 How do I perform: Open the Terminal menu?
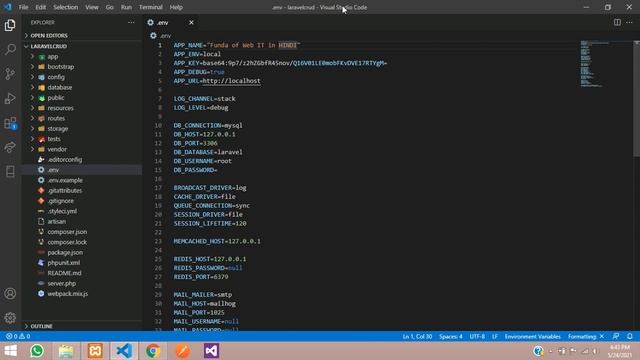[x=151, y=7]
